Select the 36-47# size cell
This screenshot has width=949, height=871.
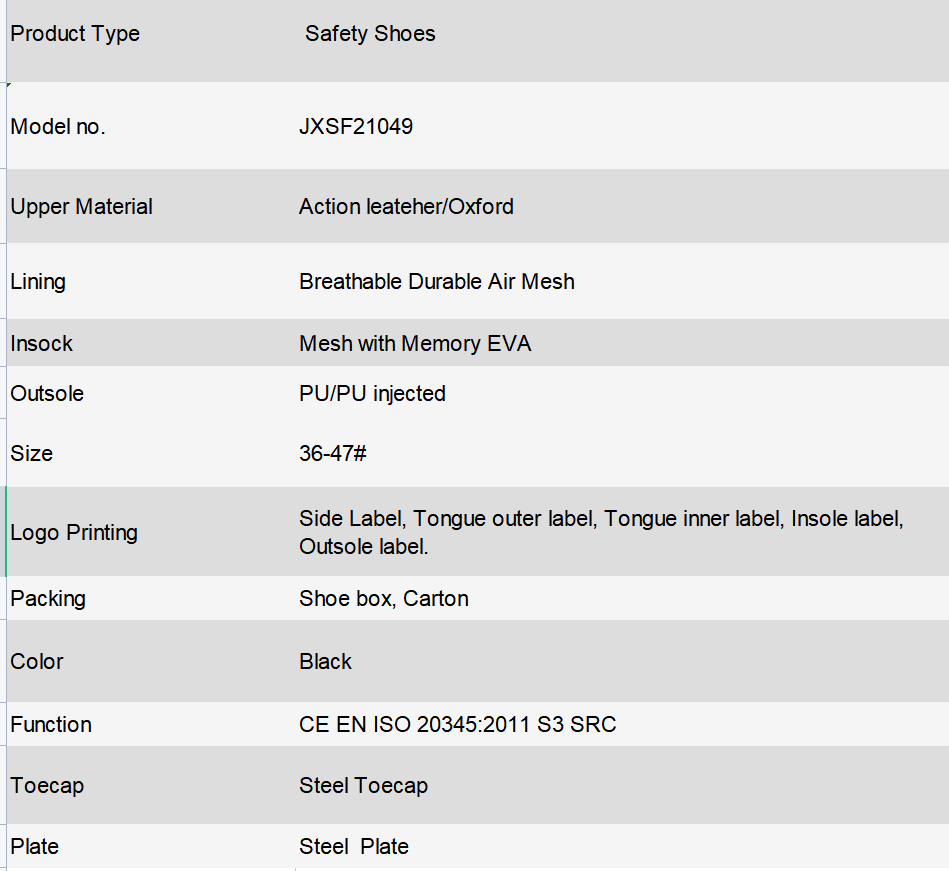click(x=622, y=453)
